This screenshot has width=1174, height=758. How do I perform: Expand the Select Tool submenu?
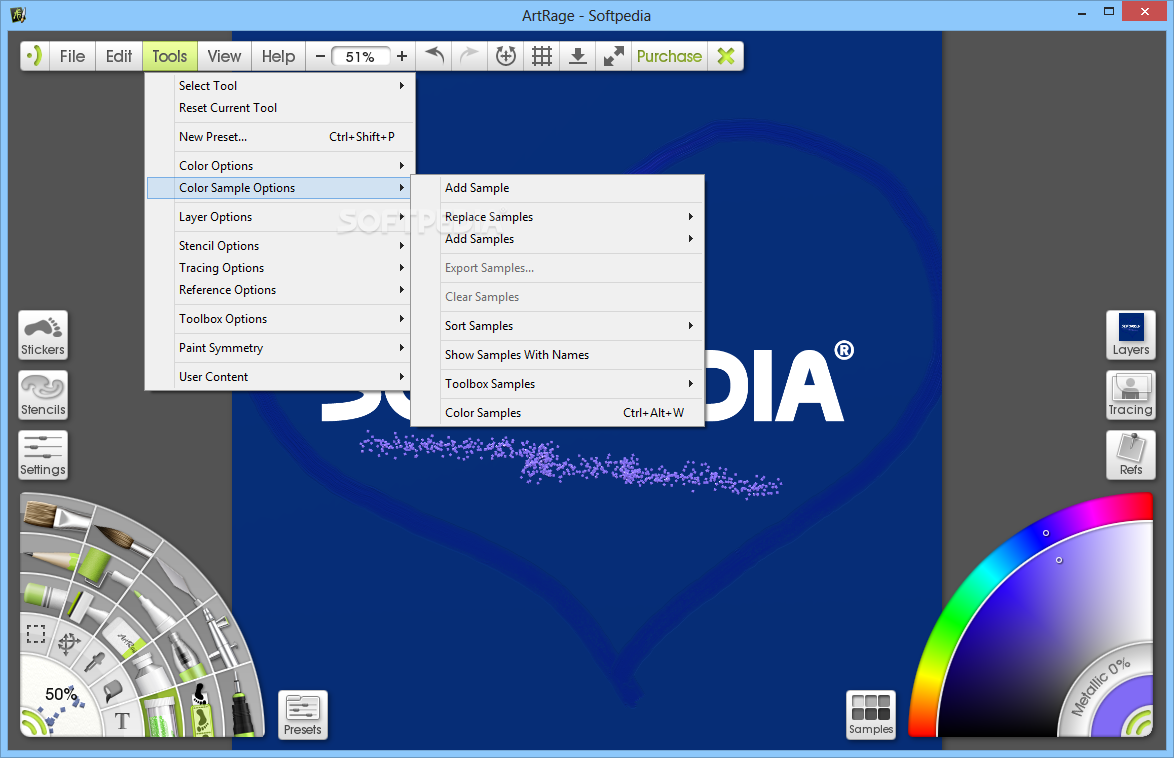pos(281,86)
